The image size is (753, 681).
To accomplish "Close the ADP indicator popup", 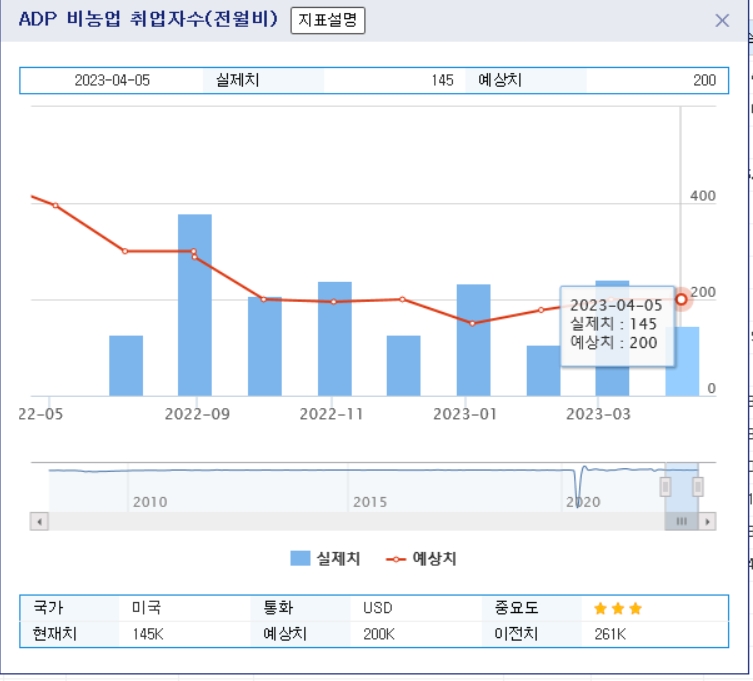I will tap(722, 21).
